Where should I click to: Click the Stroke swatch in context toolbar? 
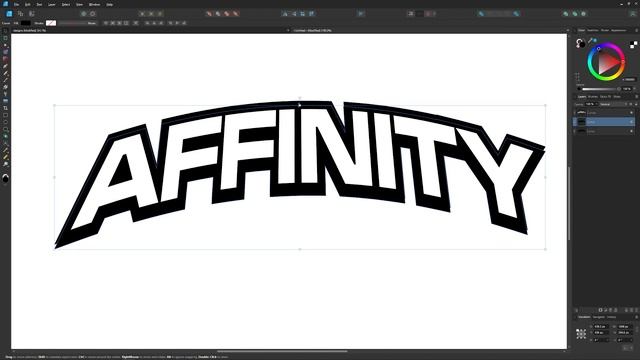(x=51, y=23)
